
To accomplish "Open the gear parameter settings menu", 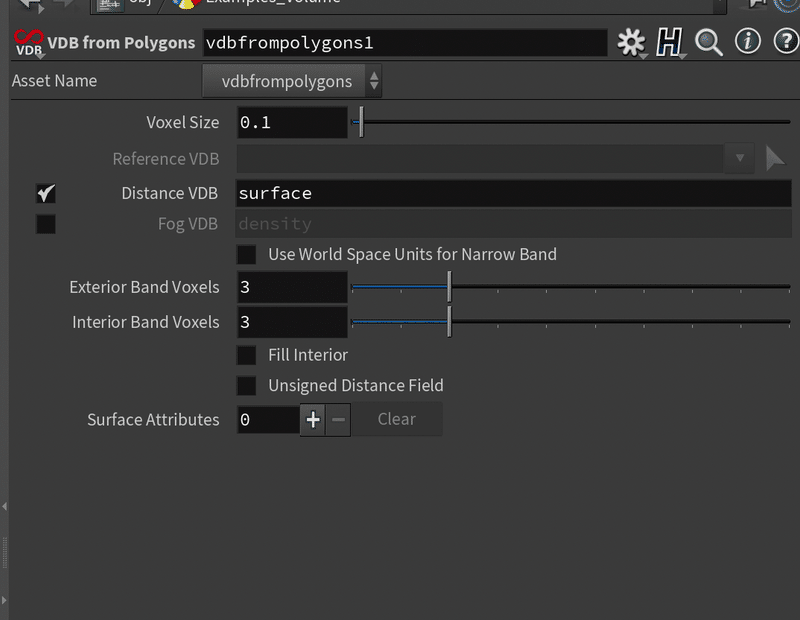I will click(631, 43).
